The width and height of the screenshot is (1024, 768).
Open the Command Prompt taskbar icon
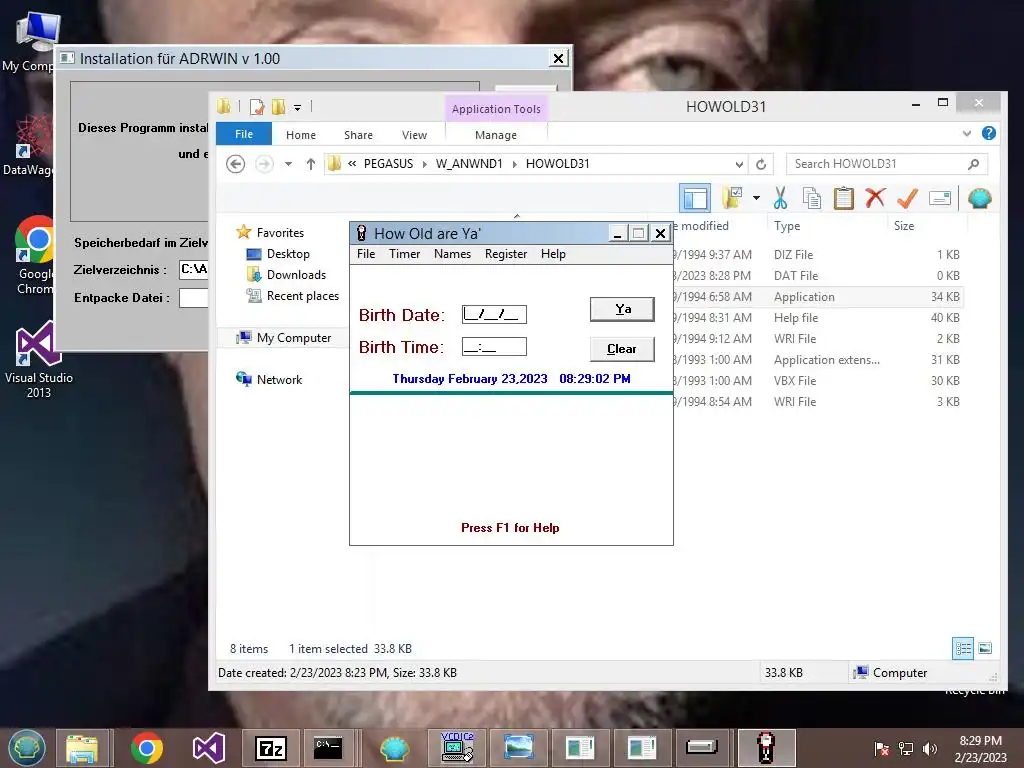pos(328,748)
